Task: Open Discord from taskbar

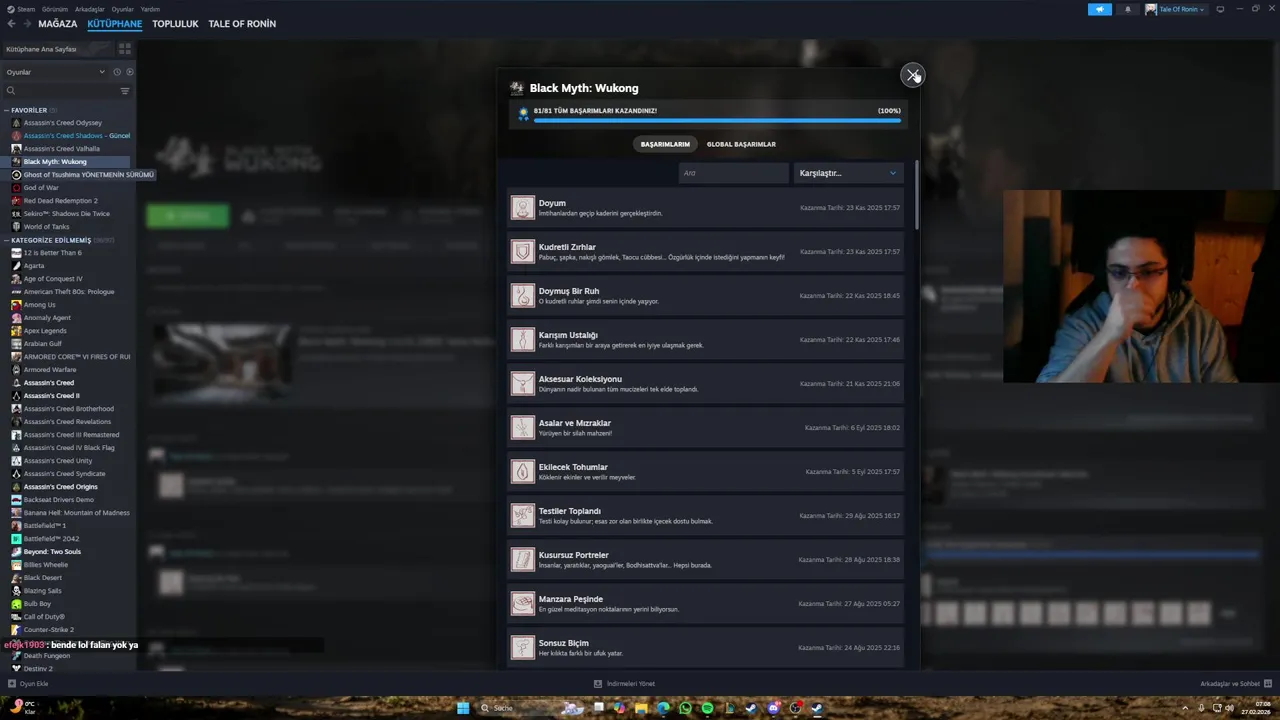Action: point(773,708)
